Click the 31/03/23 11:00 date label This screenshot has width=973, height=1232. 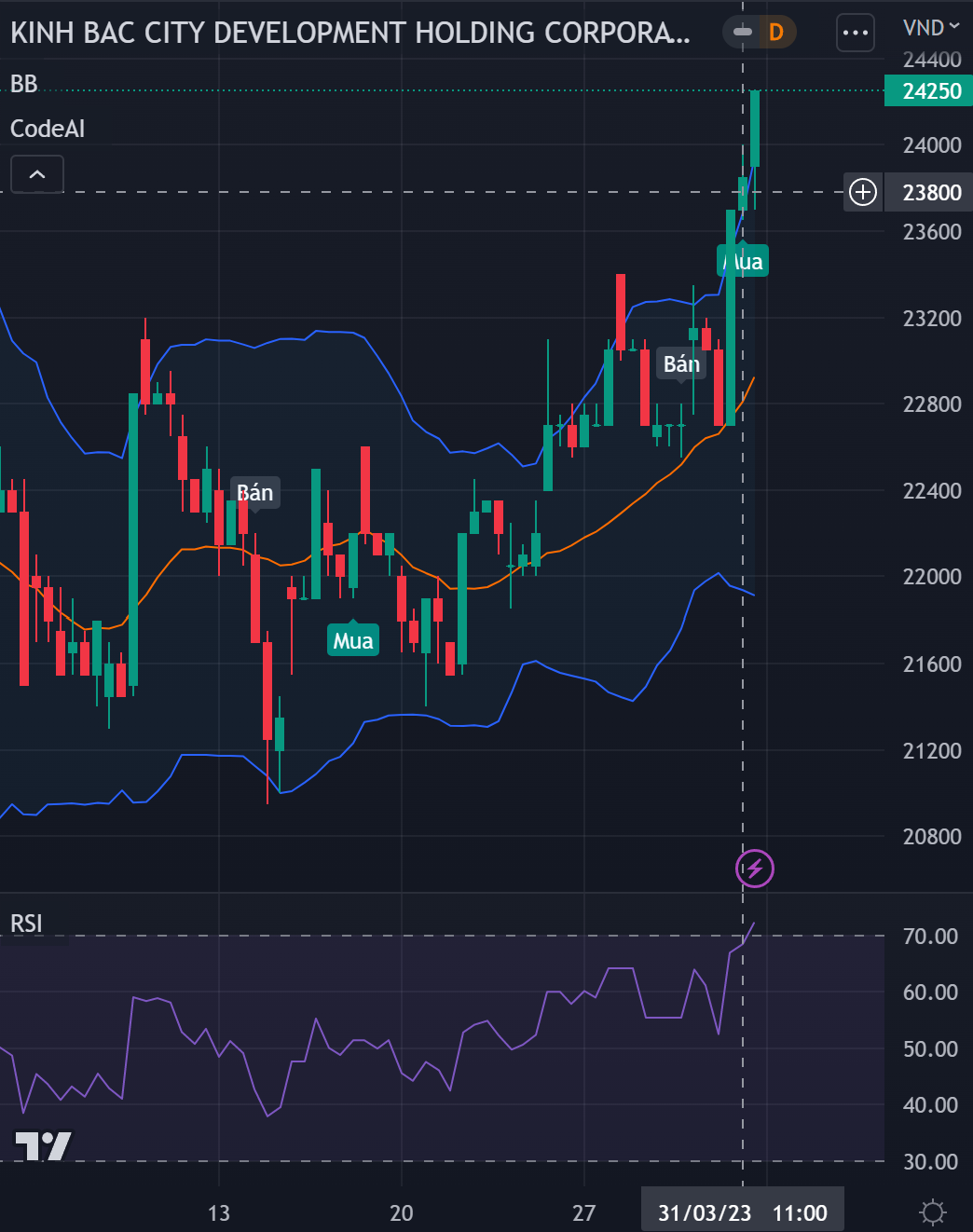coord(742,1212)
